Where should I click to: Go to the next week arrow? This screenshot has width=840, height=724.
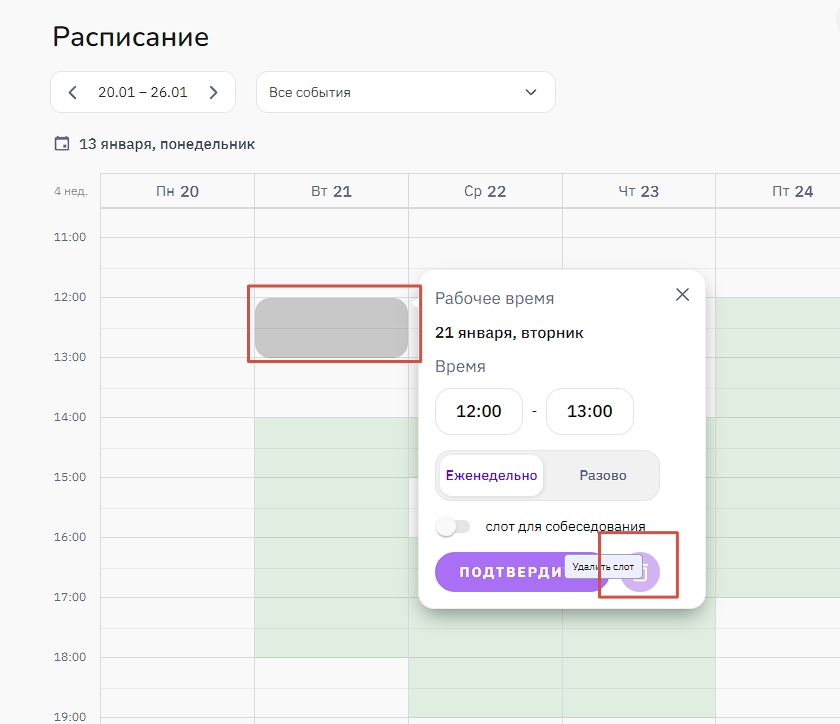point(213,92)
